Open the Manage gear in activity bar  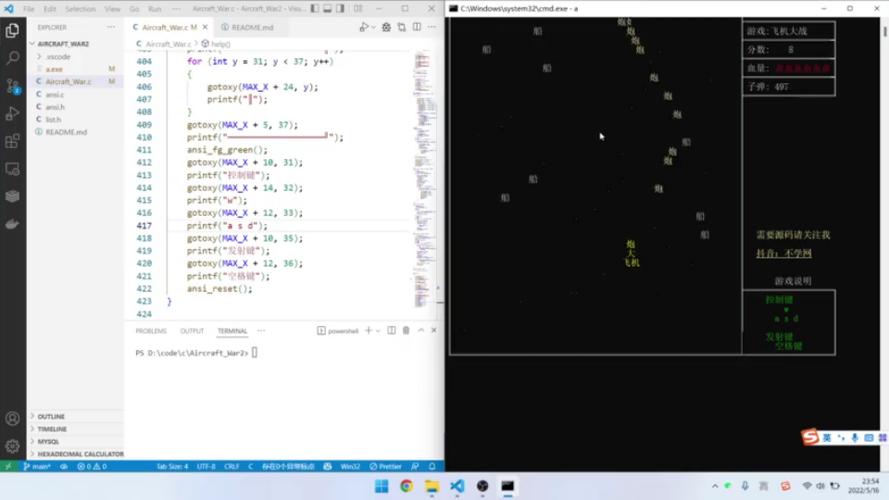point(12,446)
